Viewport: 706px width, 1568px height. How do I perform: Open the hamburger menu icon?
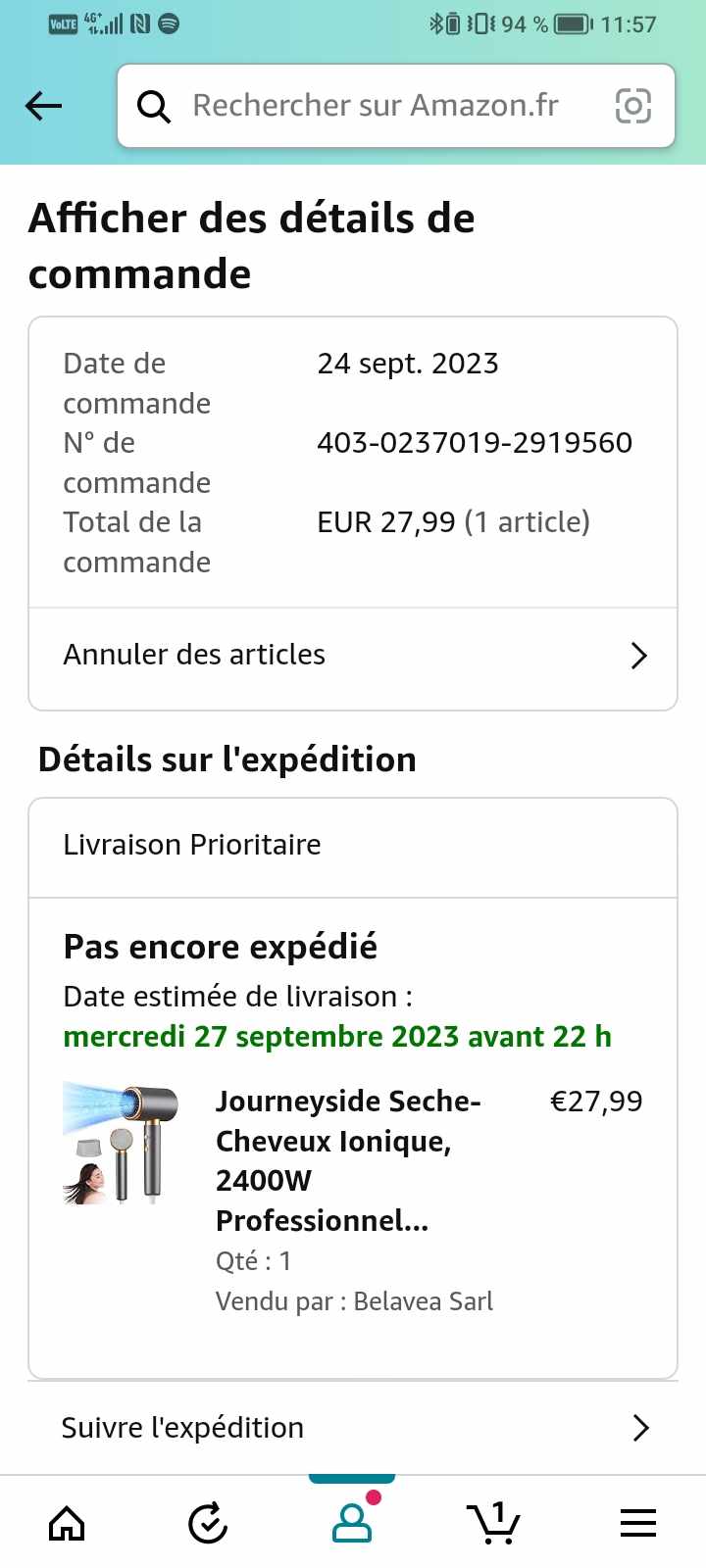point(637,1523)
